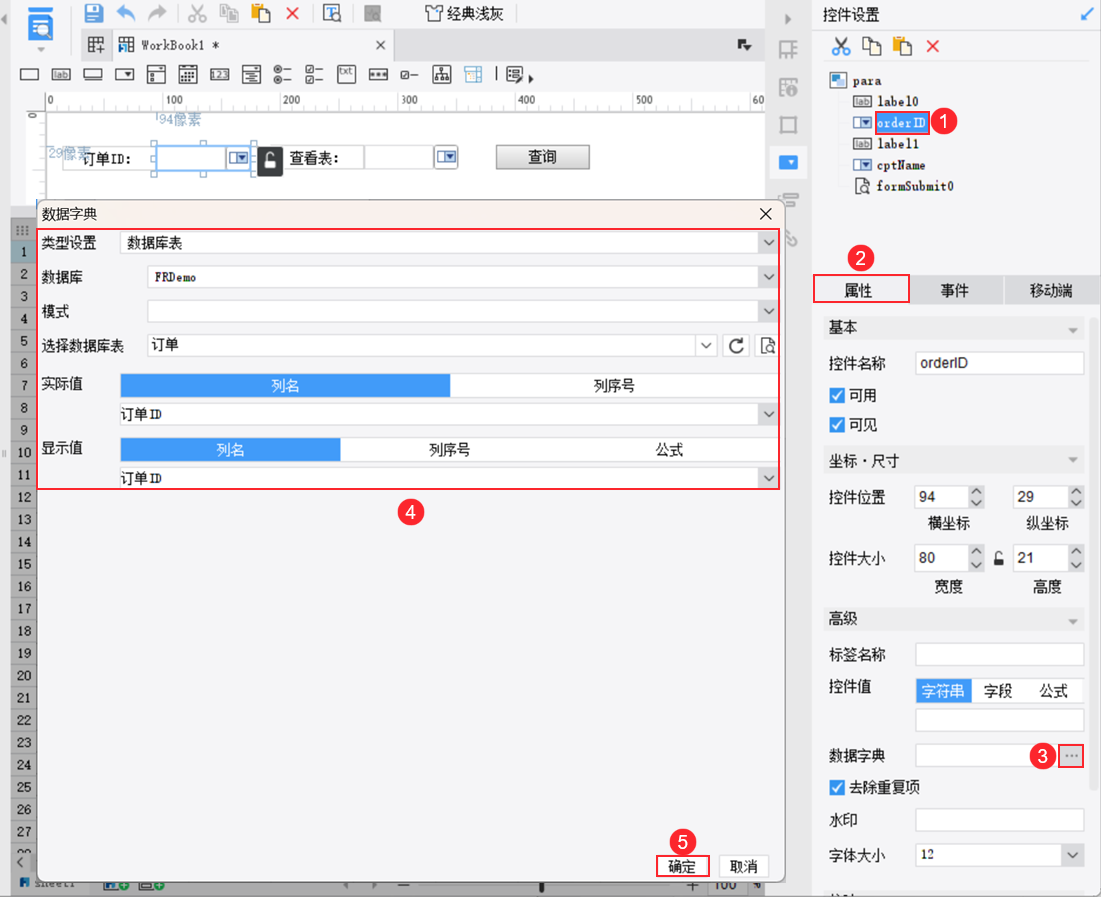This screenshot has width=1101, height=897.
Task: Delete widget in the 控件设置 panel
Action: point(932,46)
